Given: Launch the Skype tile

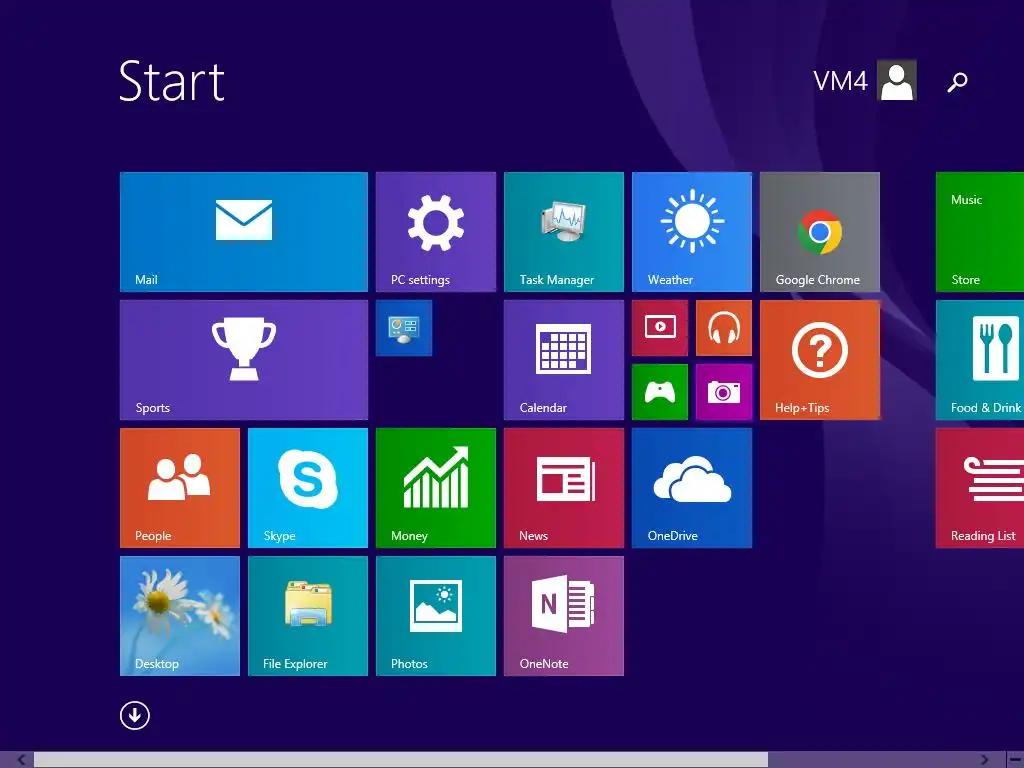Looking at the screenshot, I should click(x=308, y=488).
